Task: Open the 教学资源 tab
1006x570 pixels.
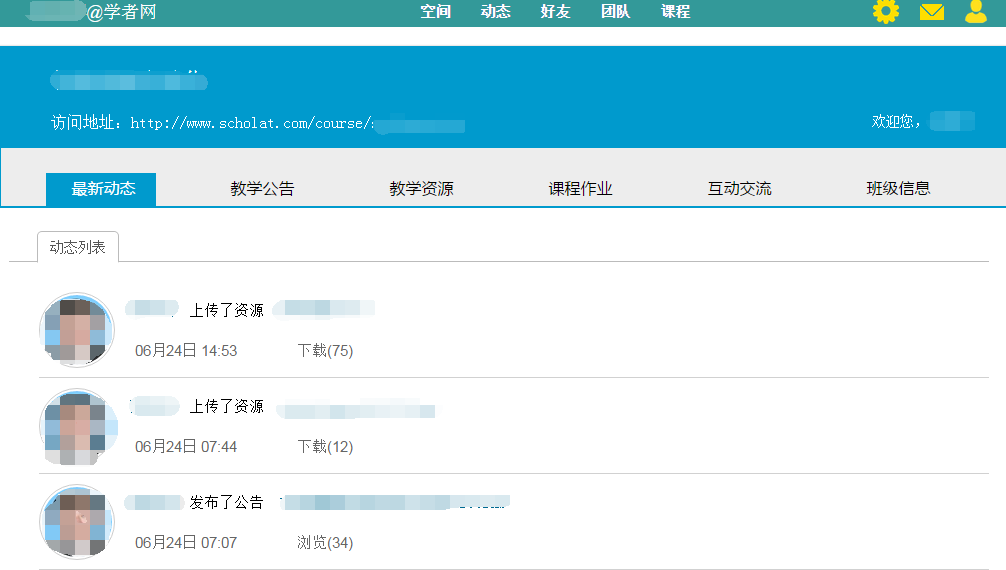Action: pos(421,188)
